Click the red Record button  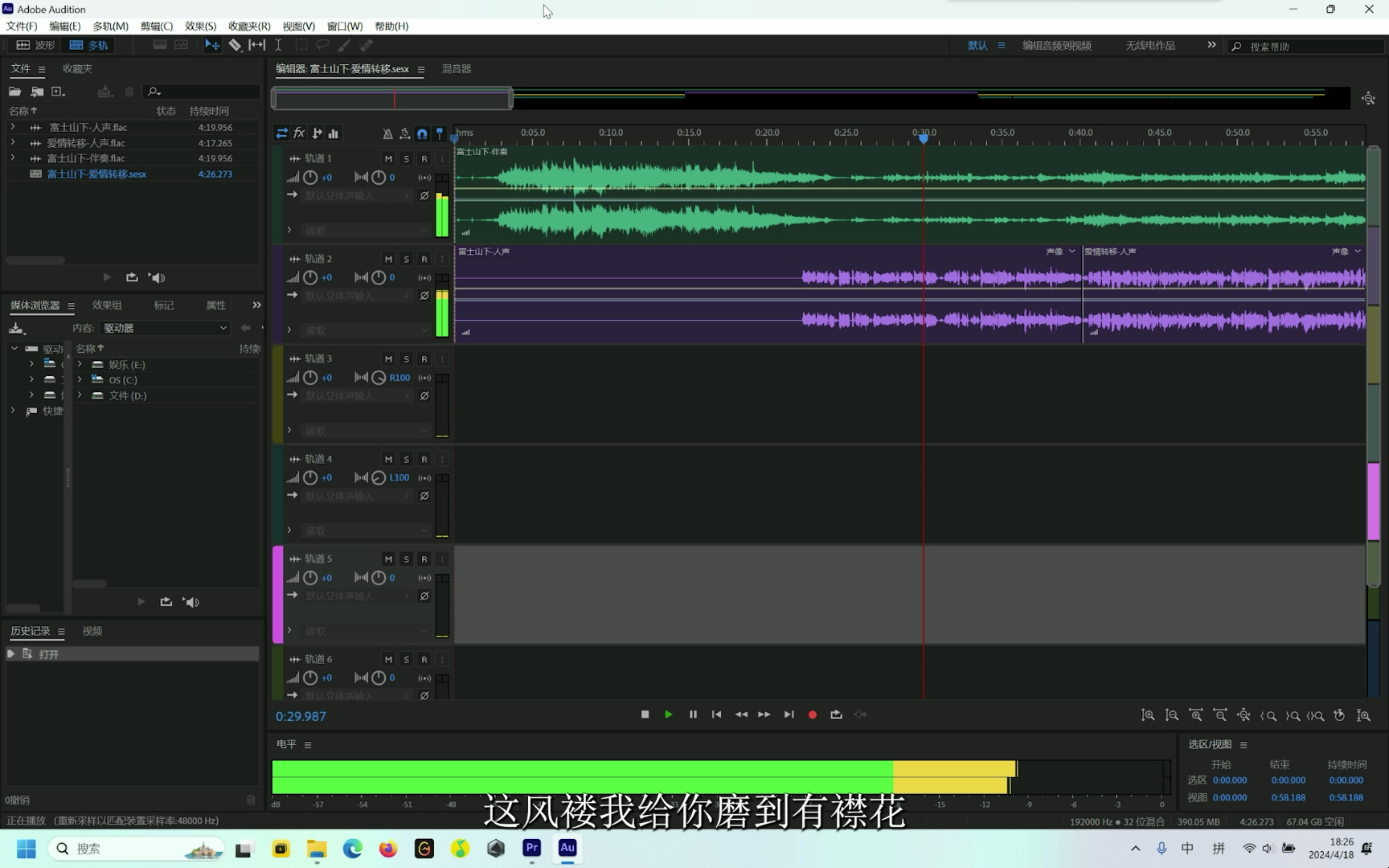point(813,714)
